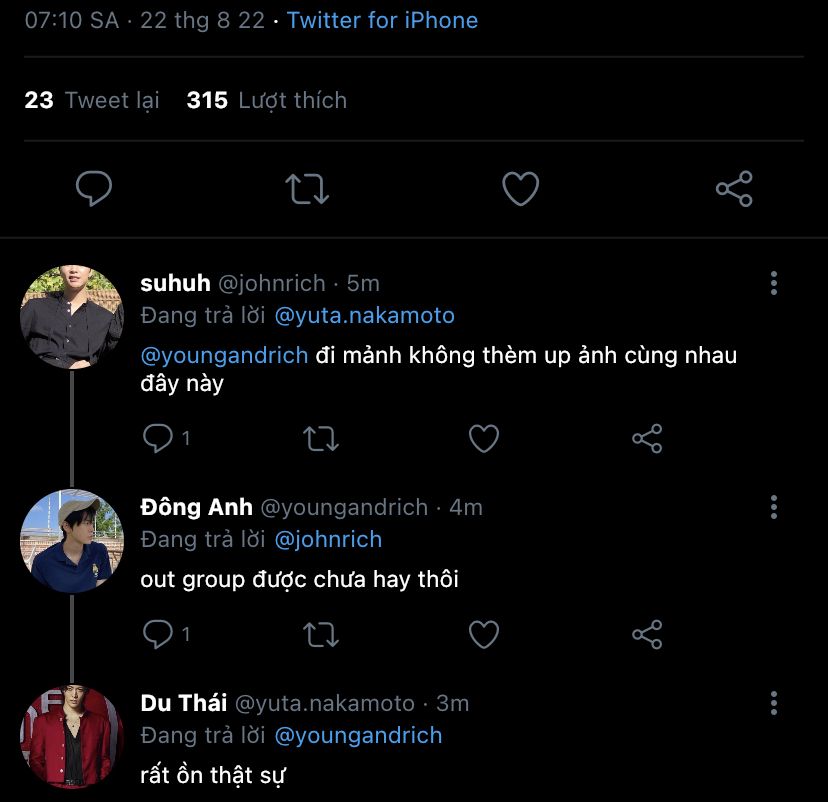Share suhuh's reply
The image size is (828, 802).
(647, 438)
